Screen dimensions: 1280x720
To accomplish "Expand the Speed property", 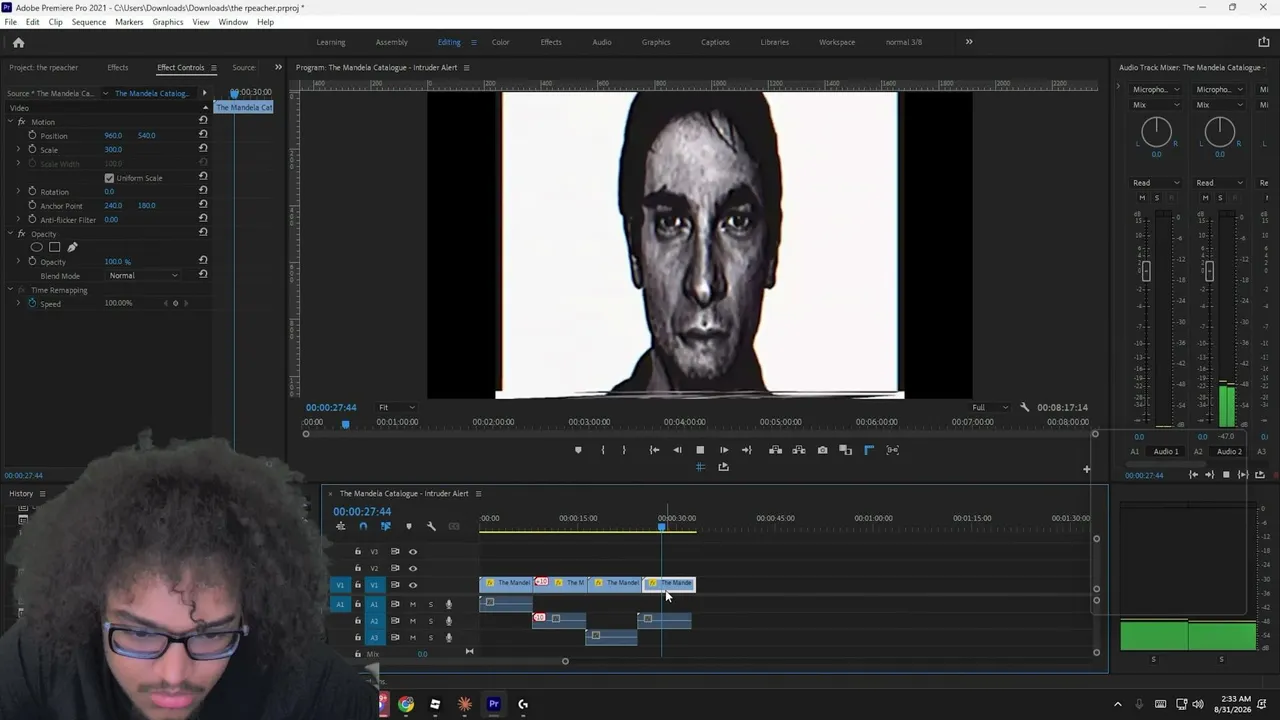I will point(18,303).
